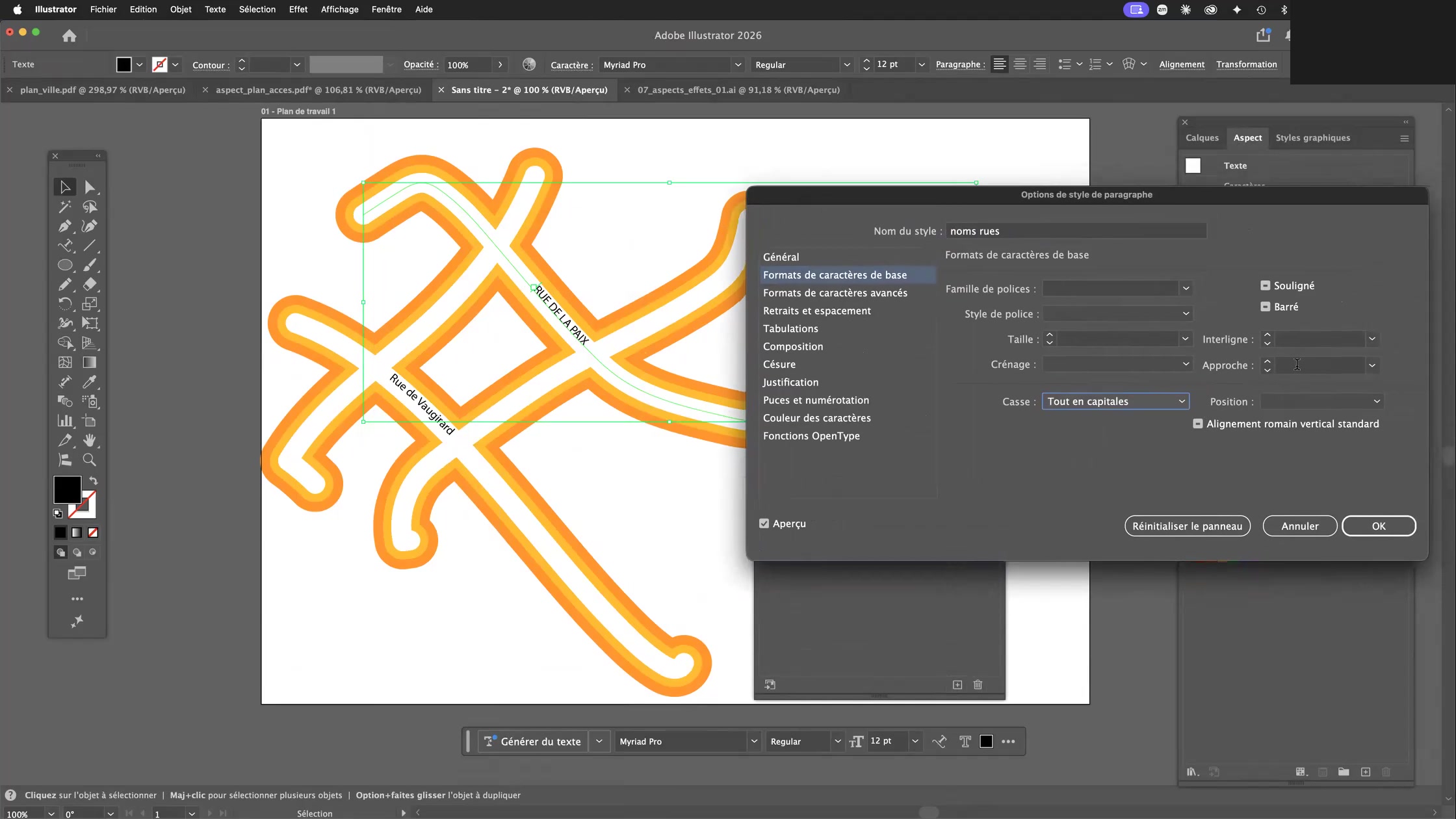
Task: Select the Zoom tool
Action: tap(90, 460)
